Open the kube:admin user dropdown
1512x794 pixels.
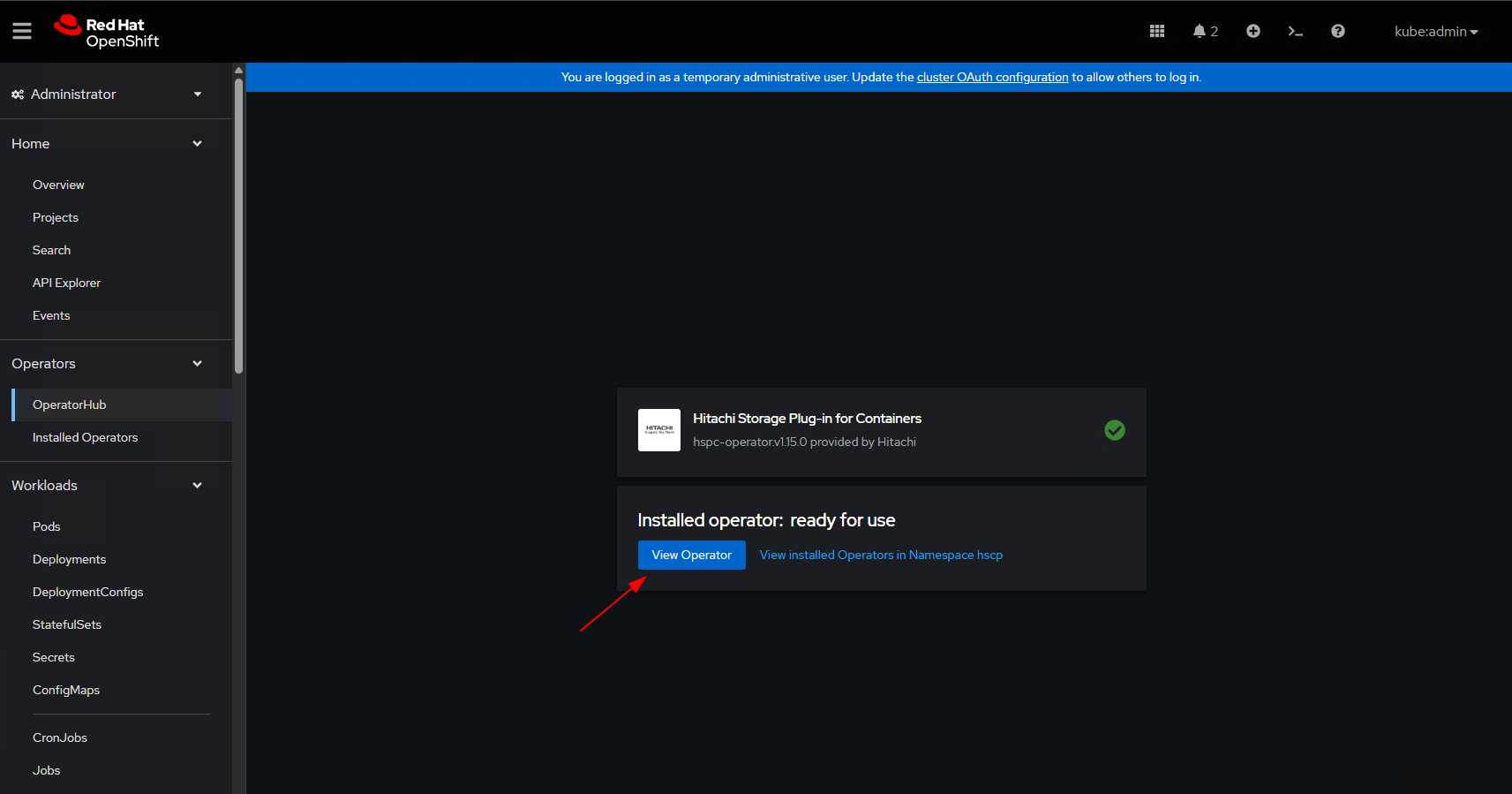[1436, 32]
